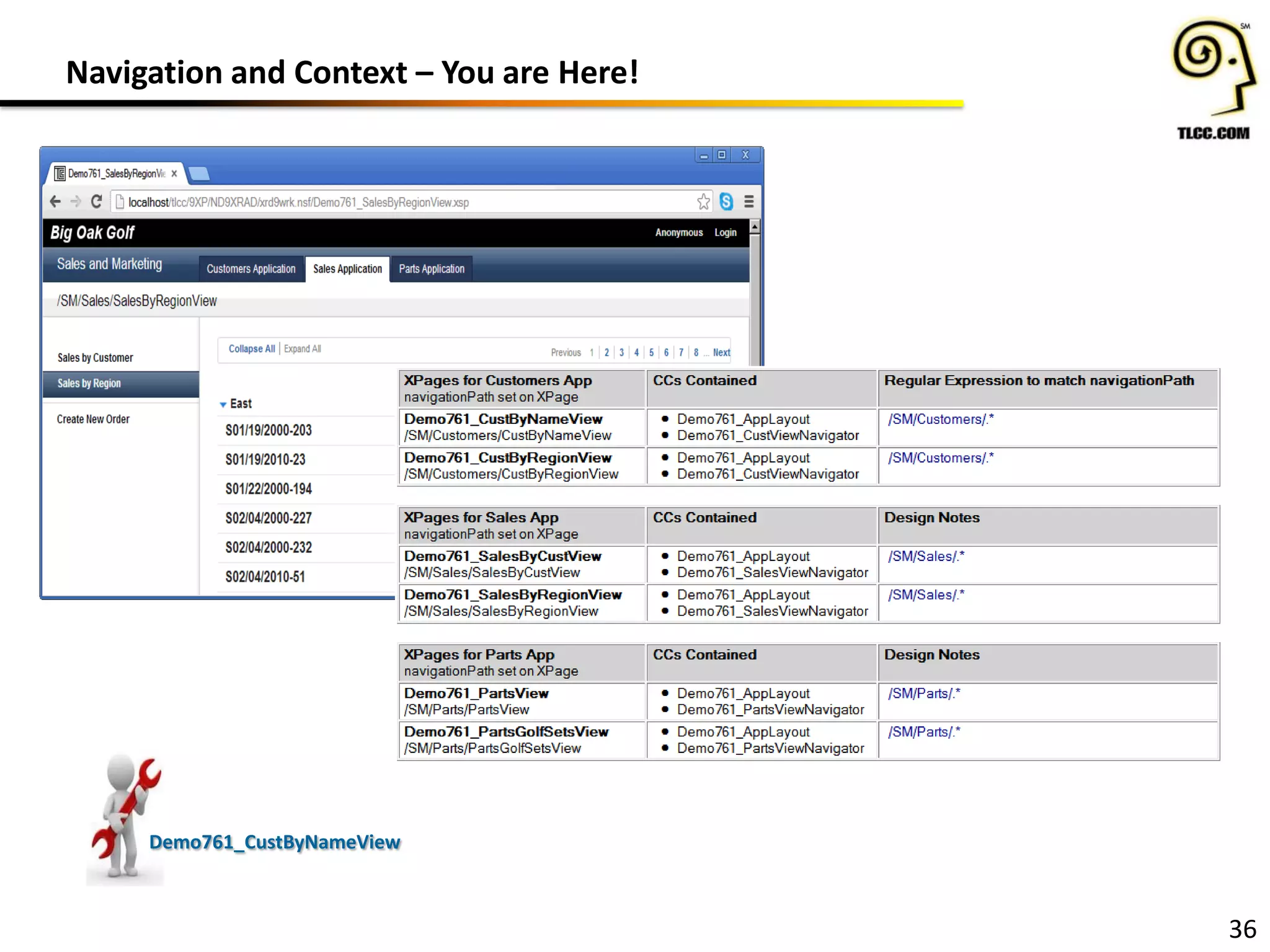The image size is (1270, 952).
Task: Open the Skype extension icon
Action: tap(726, 201)
